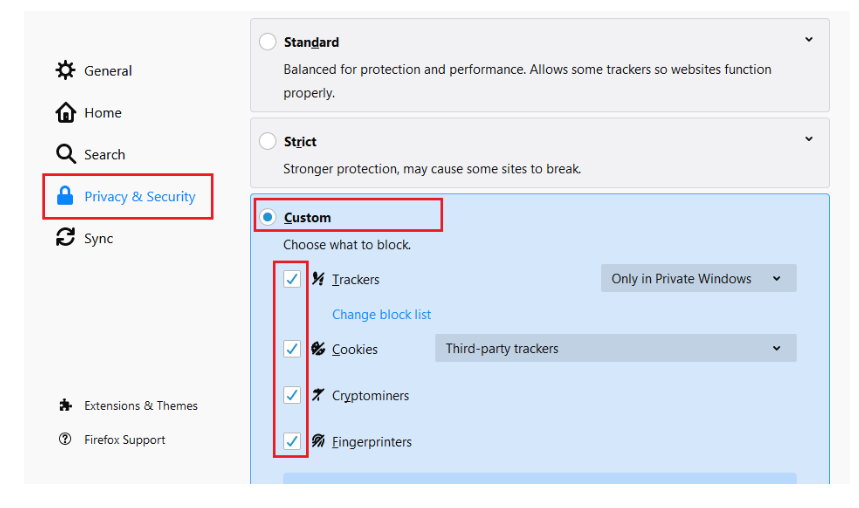Click the Extensions & Themes puzzle icon

(65, 405)
